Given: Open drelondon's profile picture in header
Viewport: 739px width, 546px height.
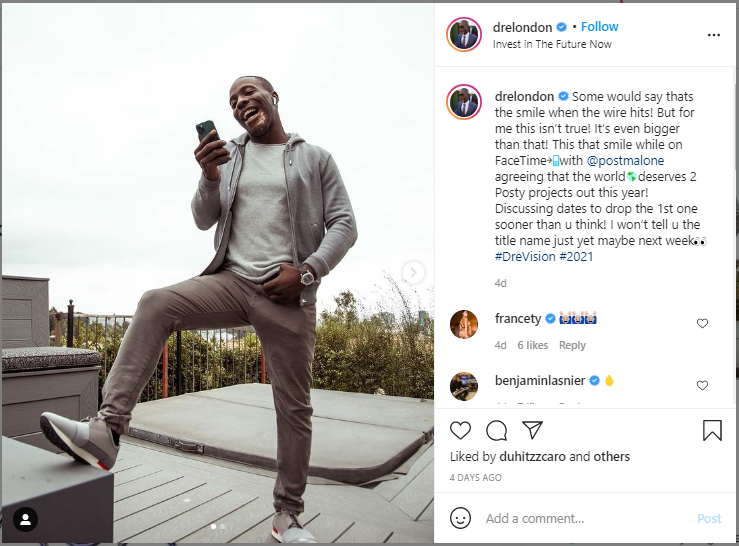Looking at the screenshot, I should pyautogui.click(x=463, y=35).
